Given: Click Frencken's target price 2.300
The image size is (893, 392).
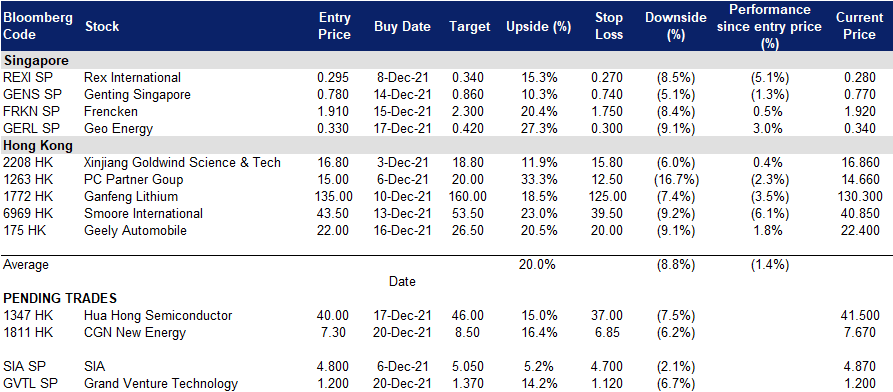Looking at the screenshot, I should 467,112.
